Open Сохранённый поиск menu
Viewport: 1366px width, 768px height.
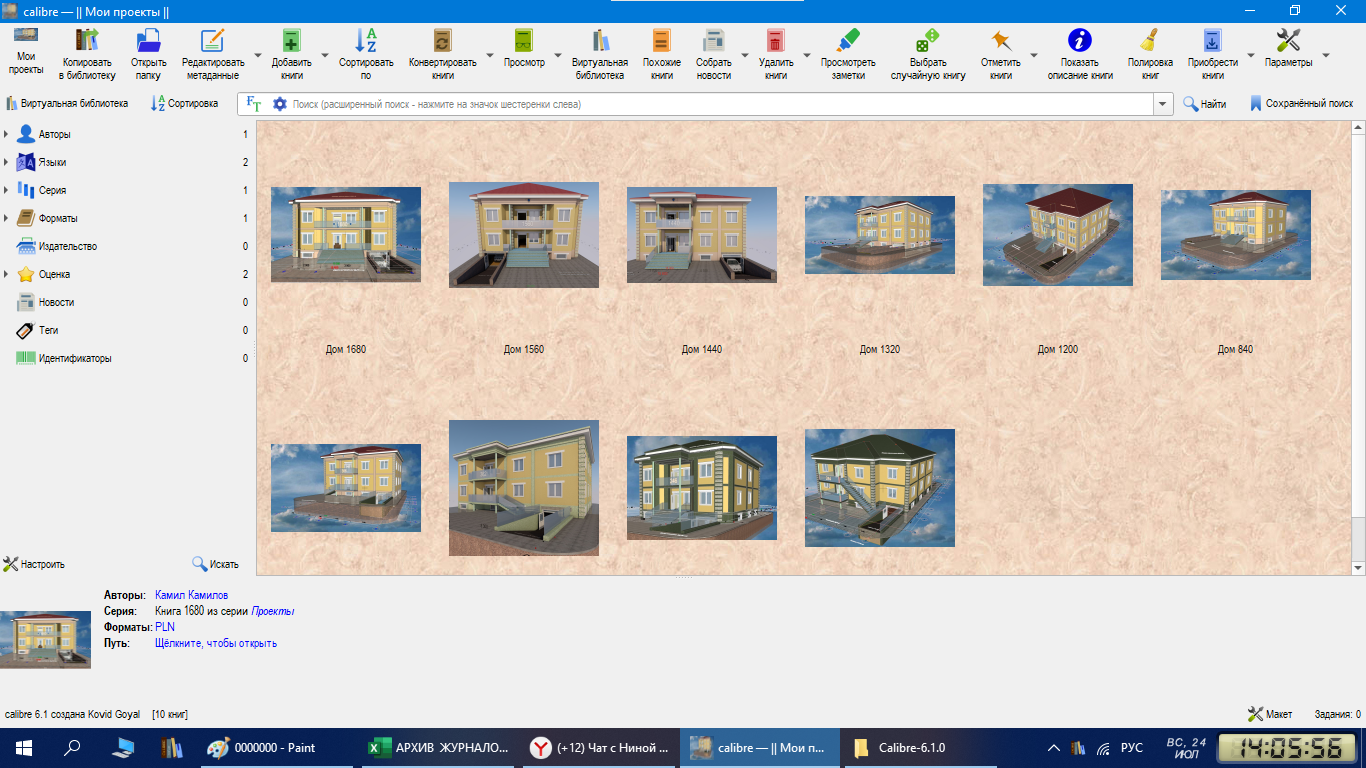(1301, 104)
